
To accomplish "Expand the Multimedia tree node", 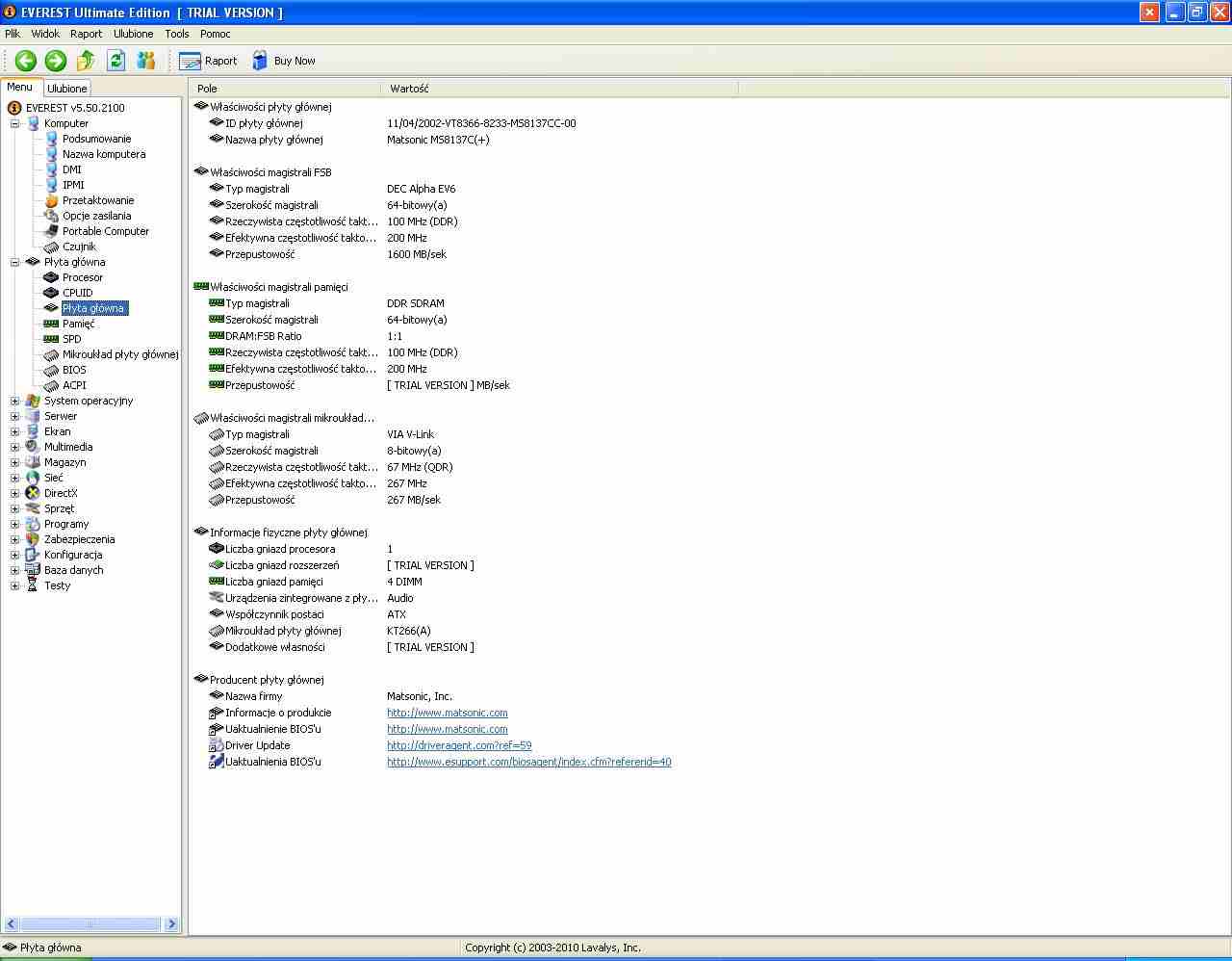I will tap(14, 447).
